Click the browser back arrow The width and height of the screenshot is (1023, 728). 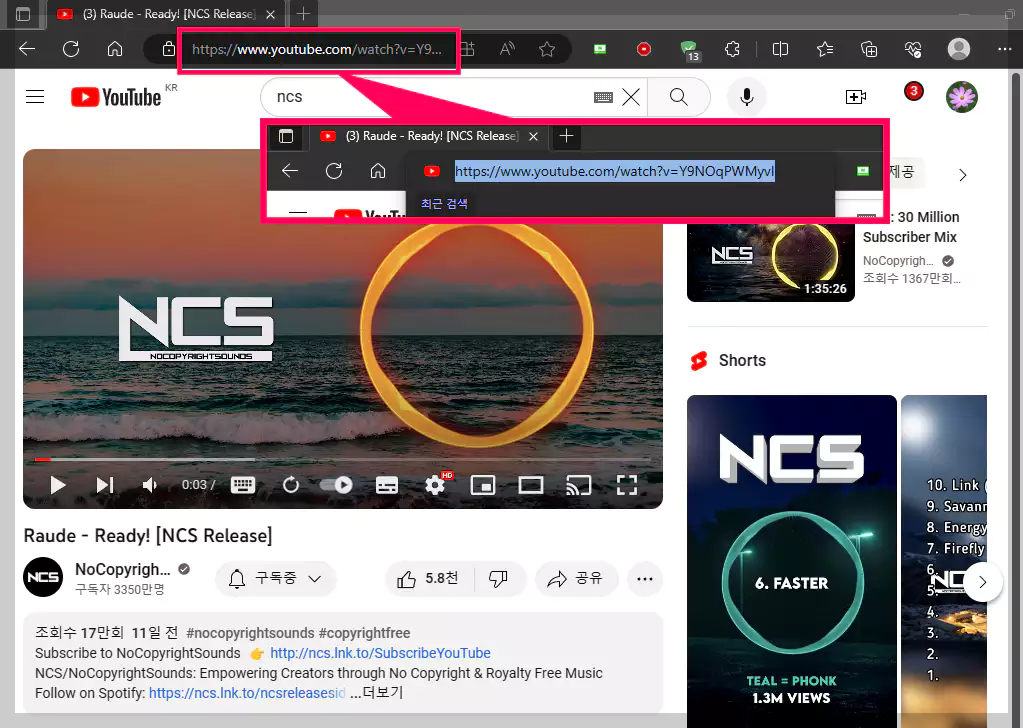(27, 49)
